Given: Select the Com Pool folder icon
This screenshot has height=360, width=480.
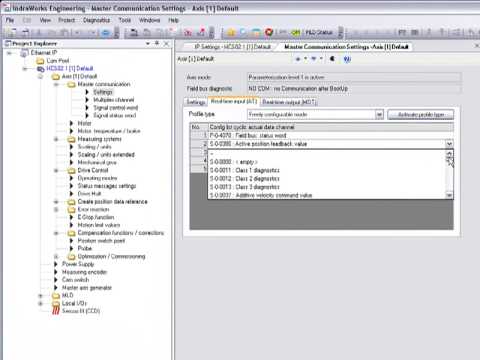Looking at the screenshot, I should click(40, 61).
